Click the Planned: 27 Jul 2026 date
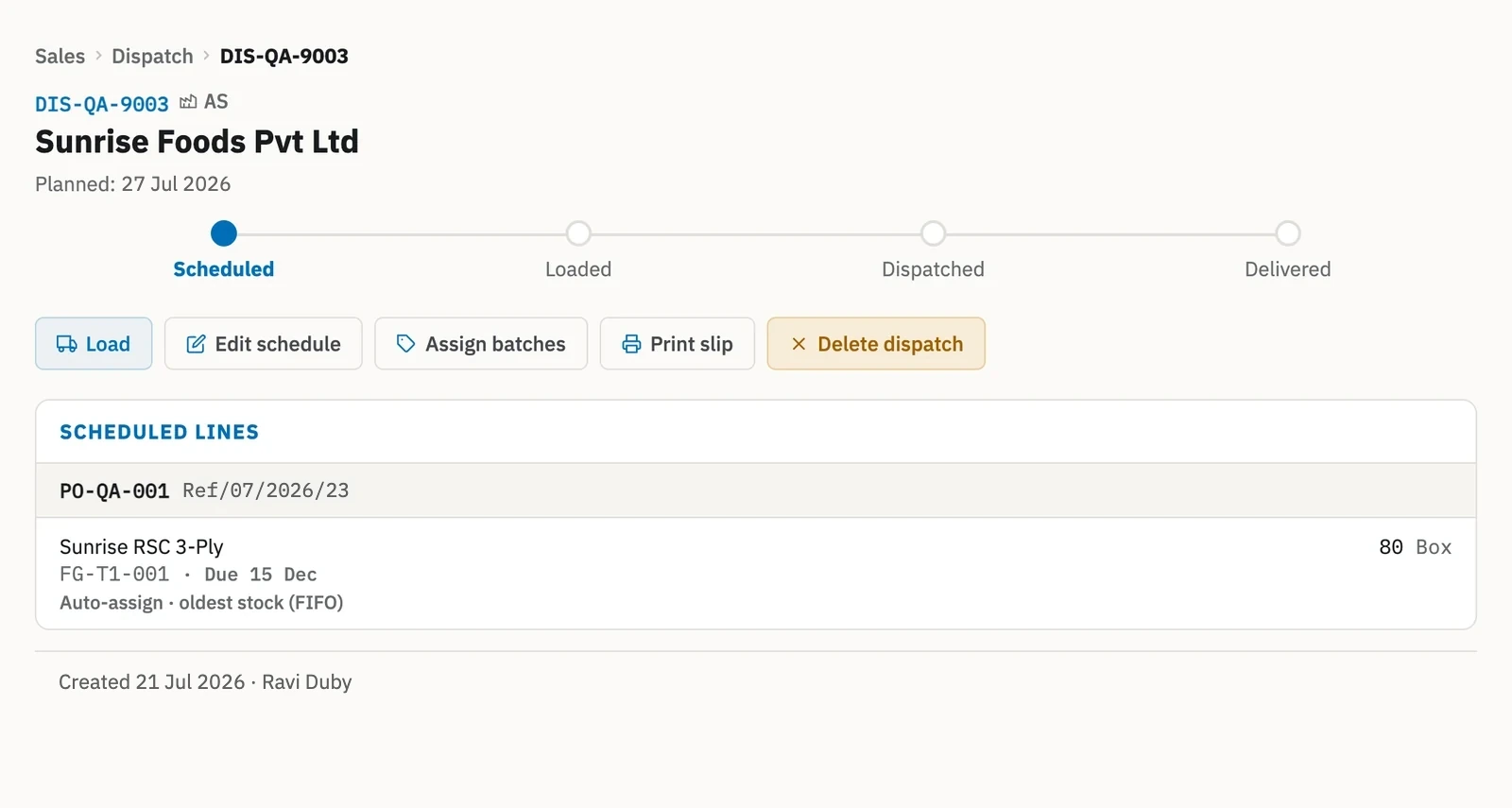 (x=133, y=184)
